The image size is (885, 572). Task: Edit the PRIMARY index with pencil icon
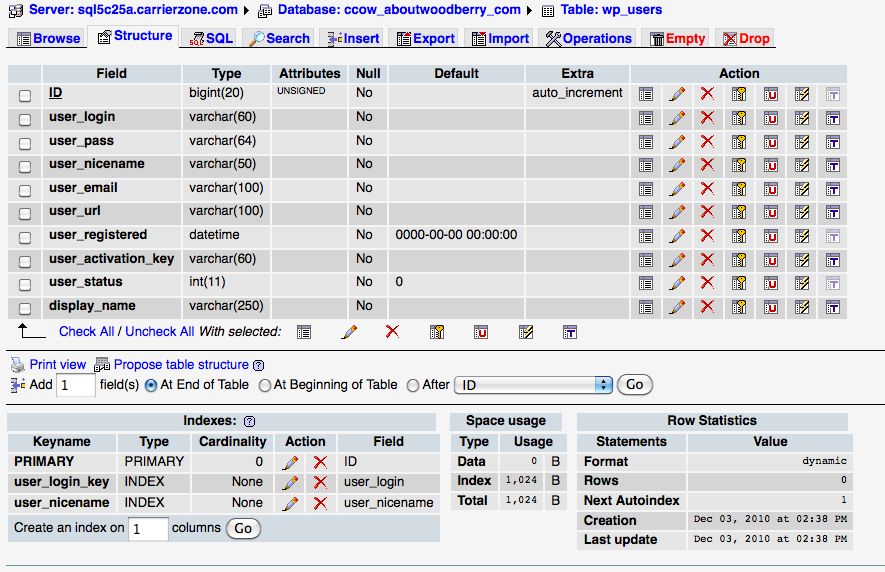pos(290,462)
